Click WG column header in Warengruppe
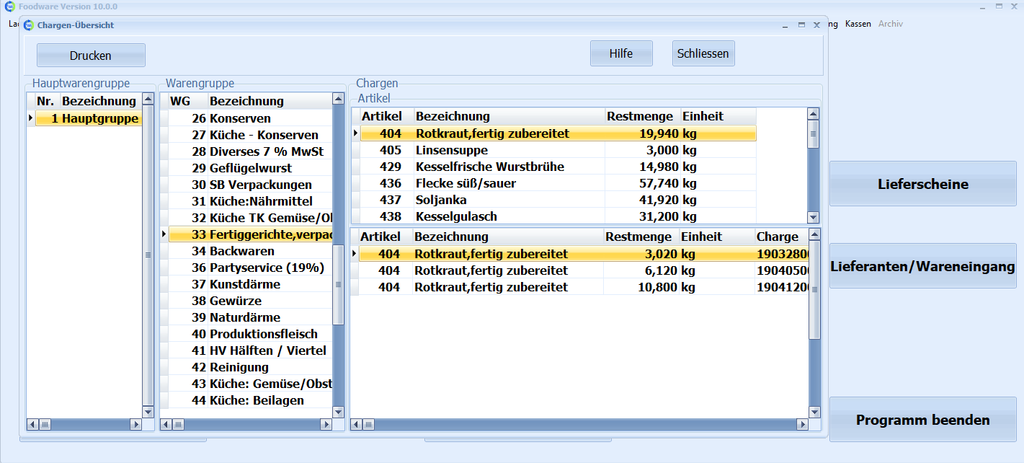Screen dimensions: 1024x463 (187, 101)
